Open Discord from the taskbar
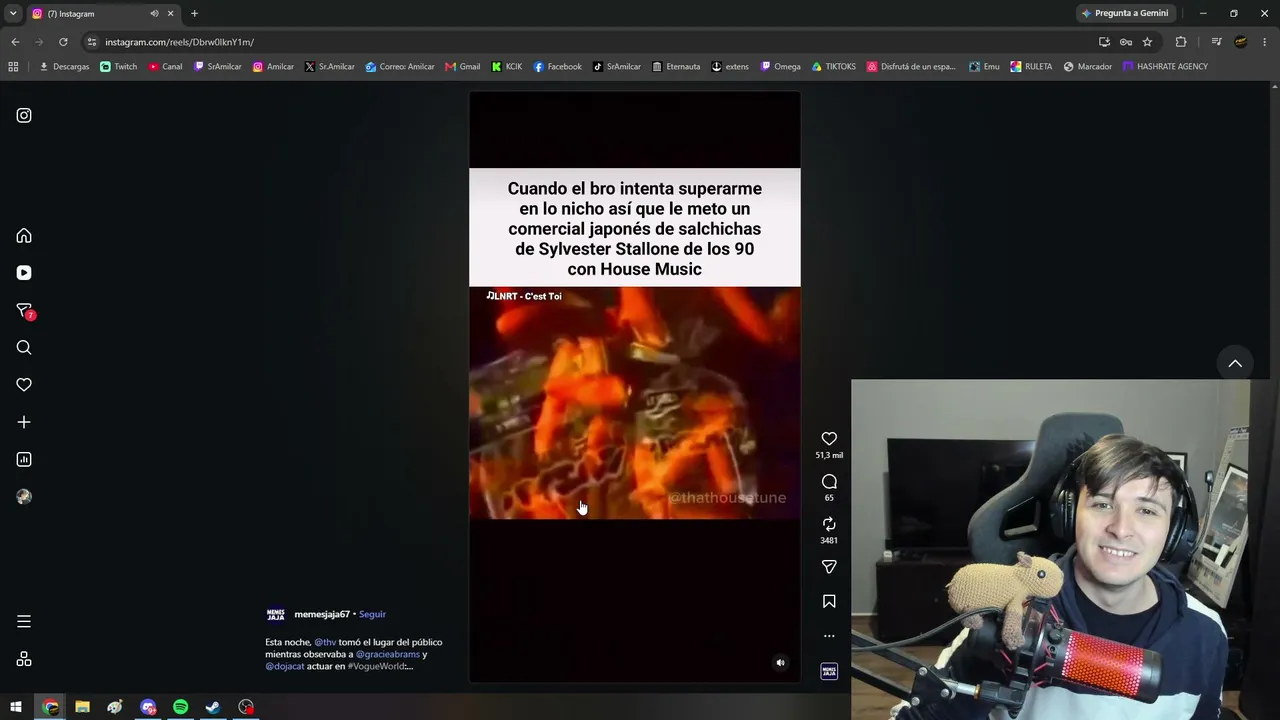The width and height of the screenshot is (1280, 720). 148,707
